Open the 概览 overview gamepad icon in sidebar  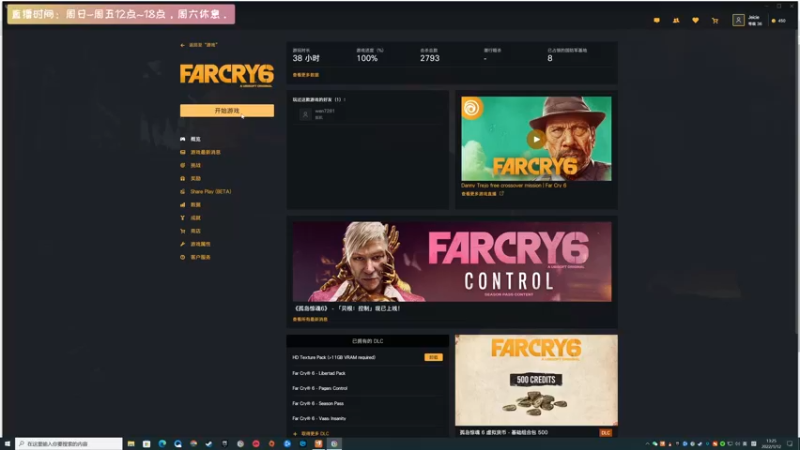click(183, 139)
